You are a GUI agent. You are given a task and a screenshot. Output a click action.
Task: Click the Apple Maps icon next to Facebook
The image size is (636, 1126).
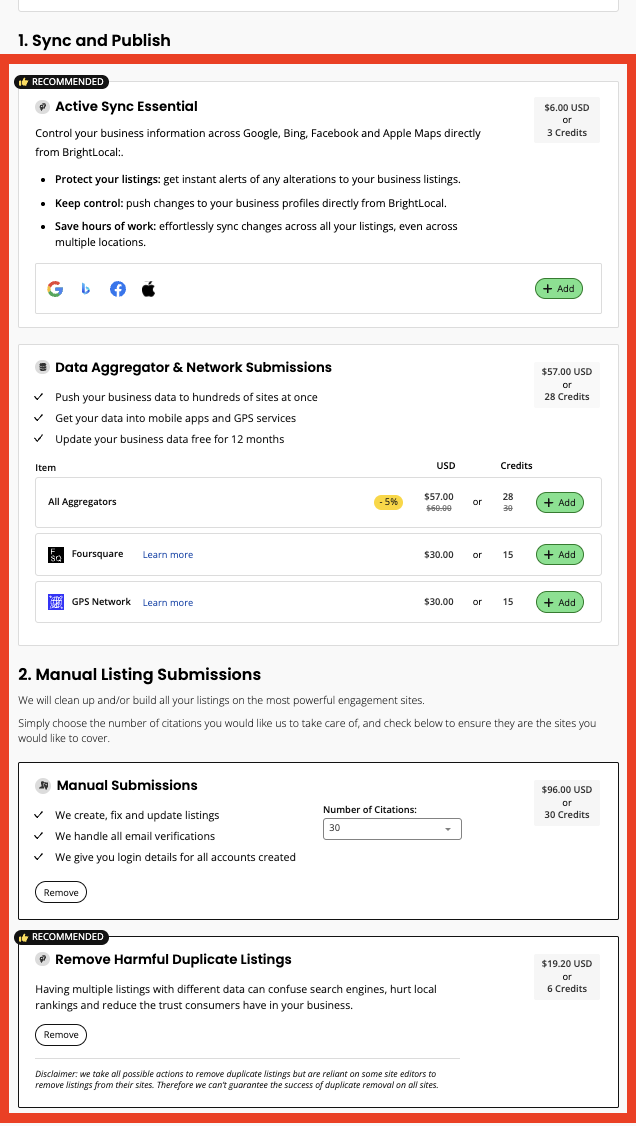click(x=148, y=289)
